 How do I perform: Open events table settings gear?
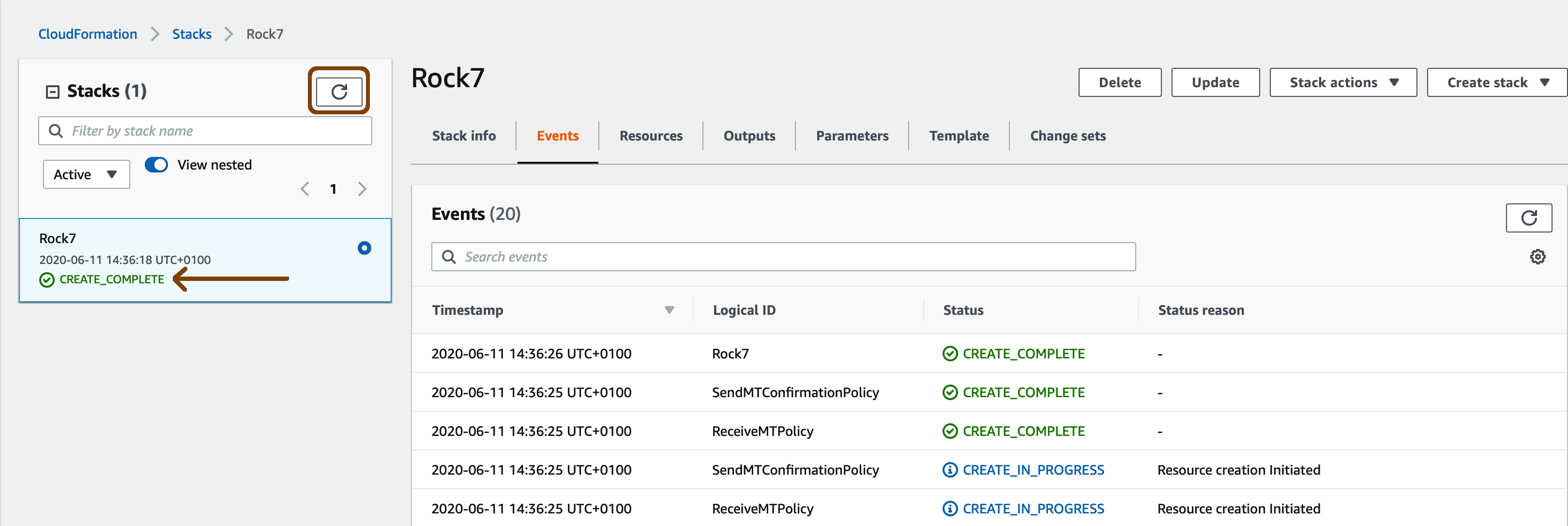[x=1537, y=257]
